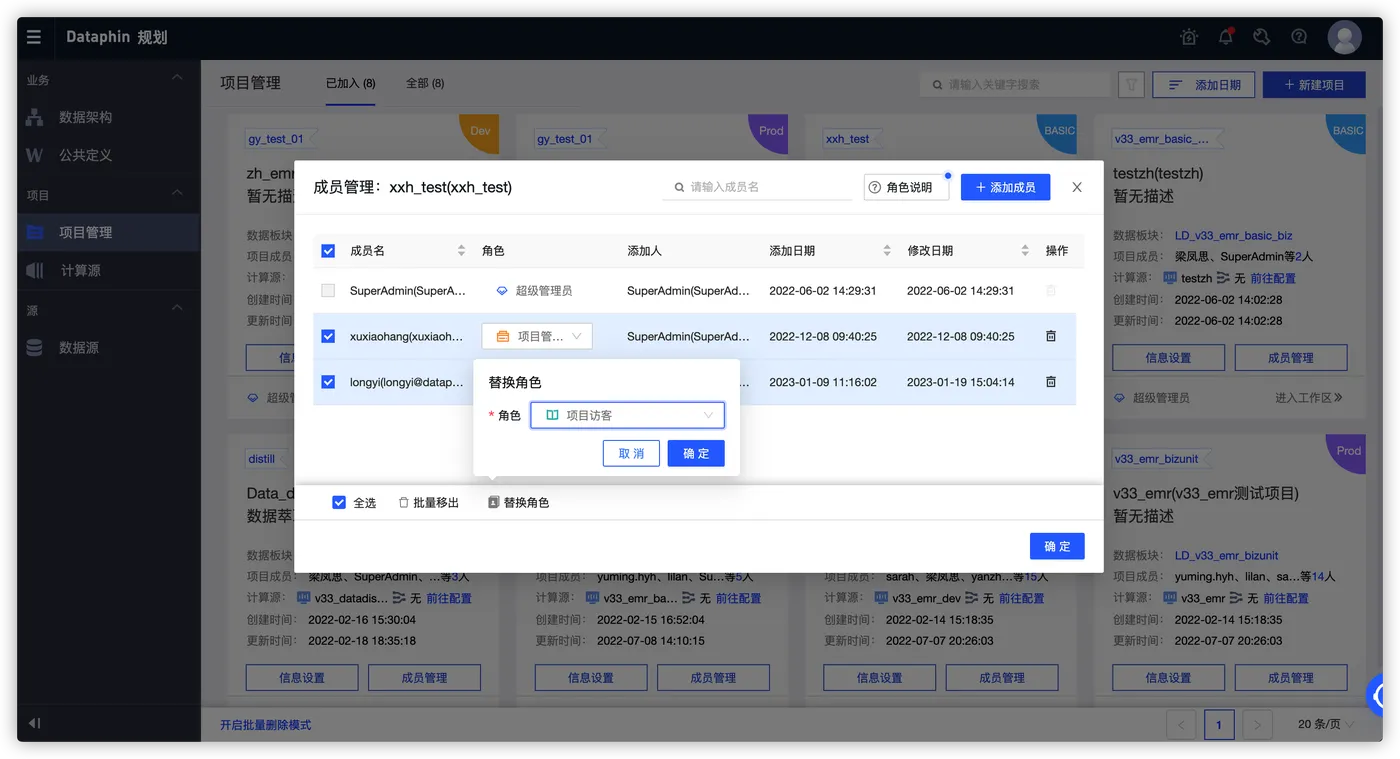Viewport: 1400px width, 759px height.
Task: Go to previous page of projects
Action: 1181,724
